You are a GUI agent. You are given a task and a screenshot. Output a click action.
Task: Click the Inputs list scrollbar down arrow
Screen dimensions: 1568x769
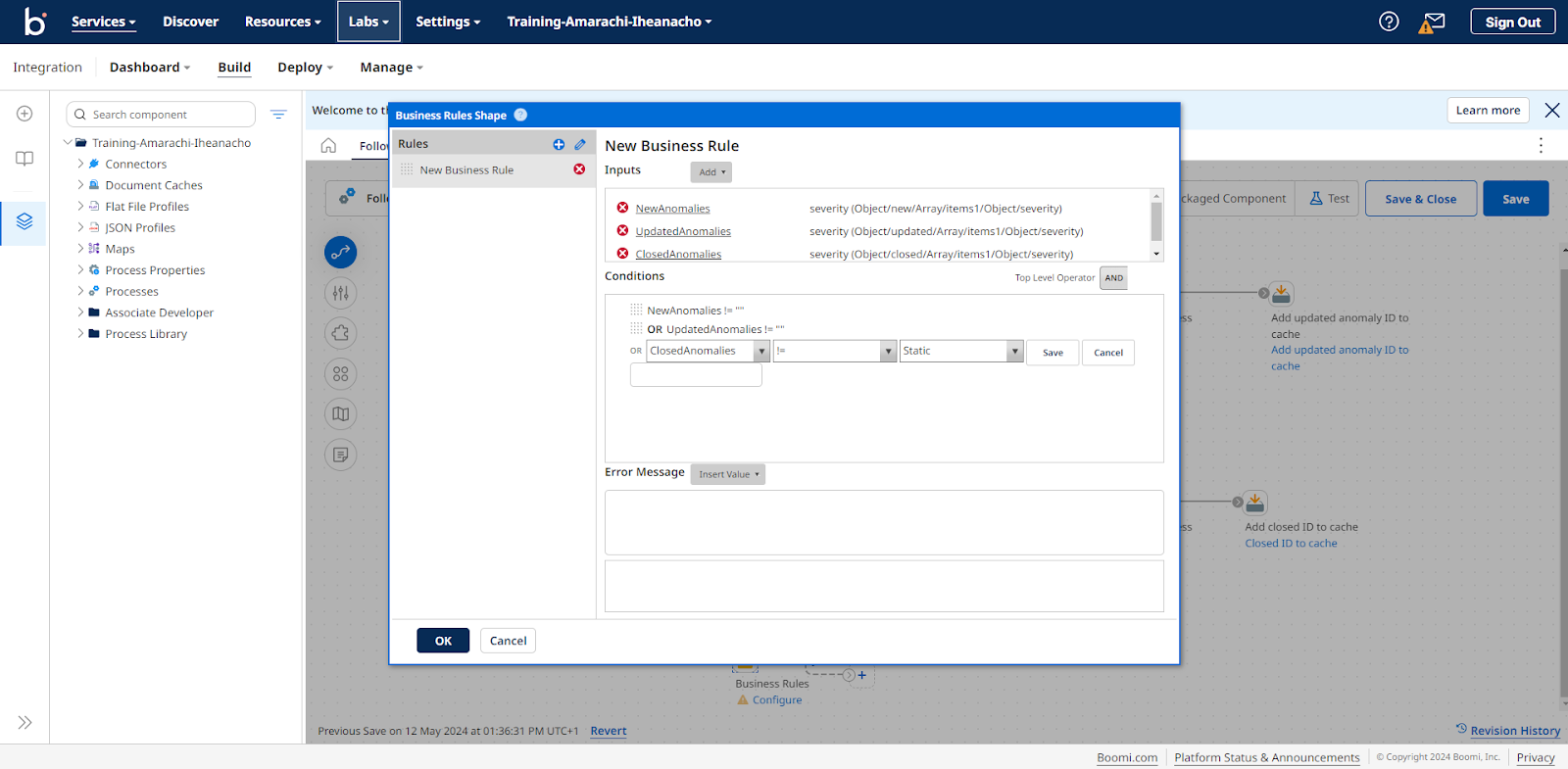[1156, 254]
